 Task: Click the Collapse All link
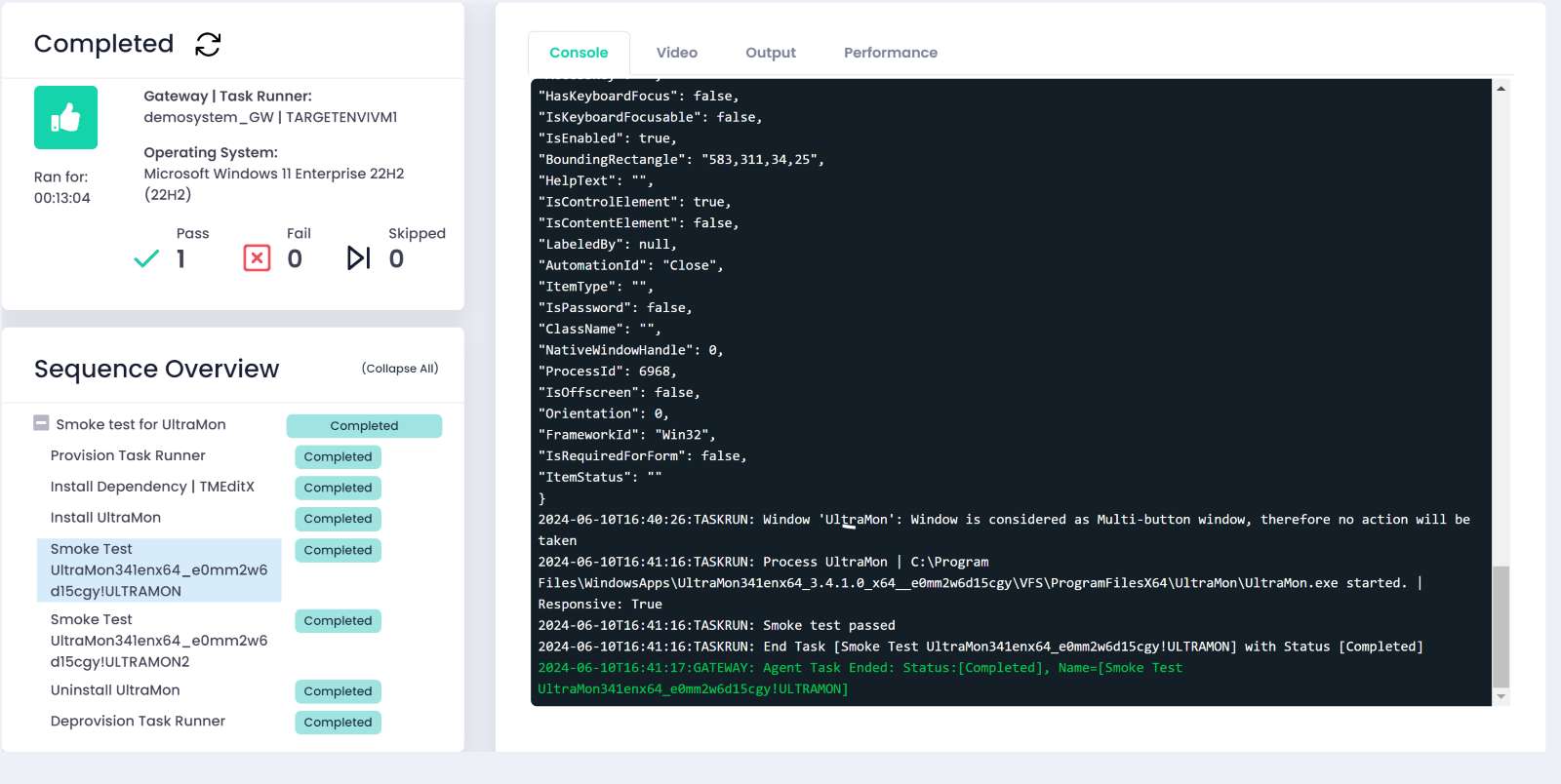[399, 369]
